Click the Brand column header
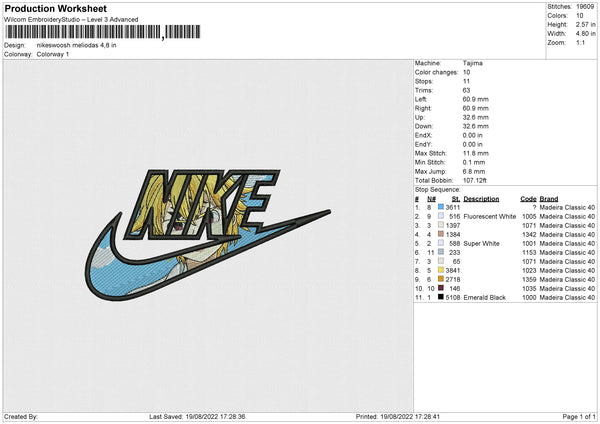 coord(549,199)
